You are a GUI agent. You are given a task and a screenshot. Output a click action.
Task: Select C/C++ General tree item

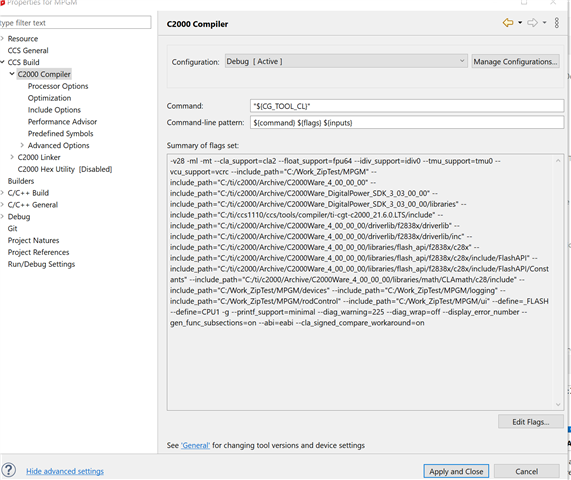tap(33, 205)
